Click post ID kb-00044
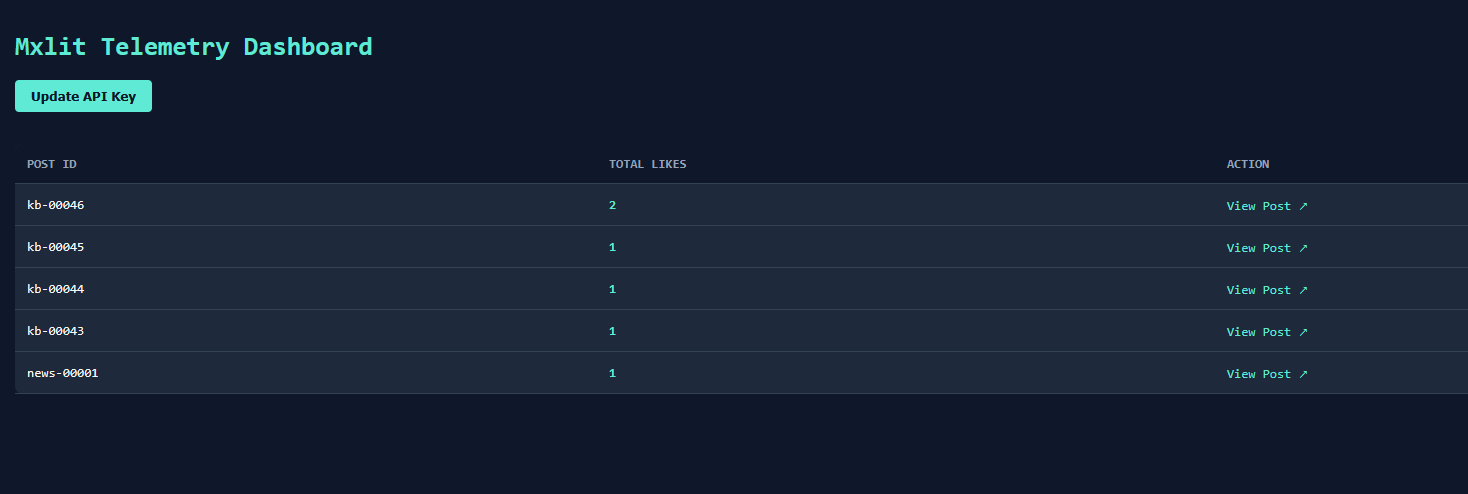 tap(56, 290)
